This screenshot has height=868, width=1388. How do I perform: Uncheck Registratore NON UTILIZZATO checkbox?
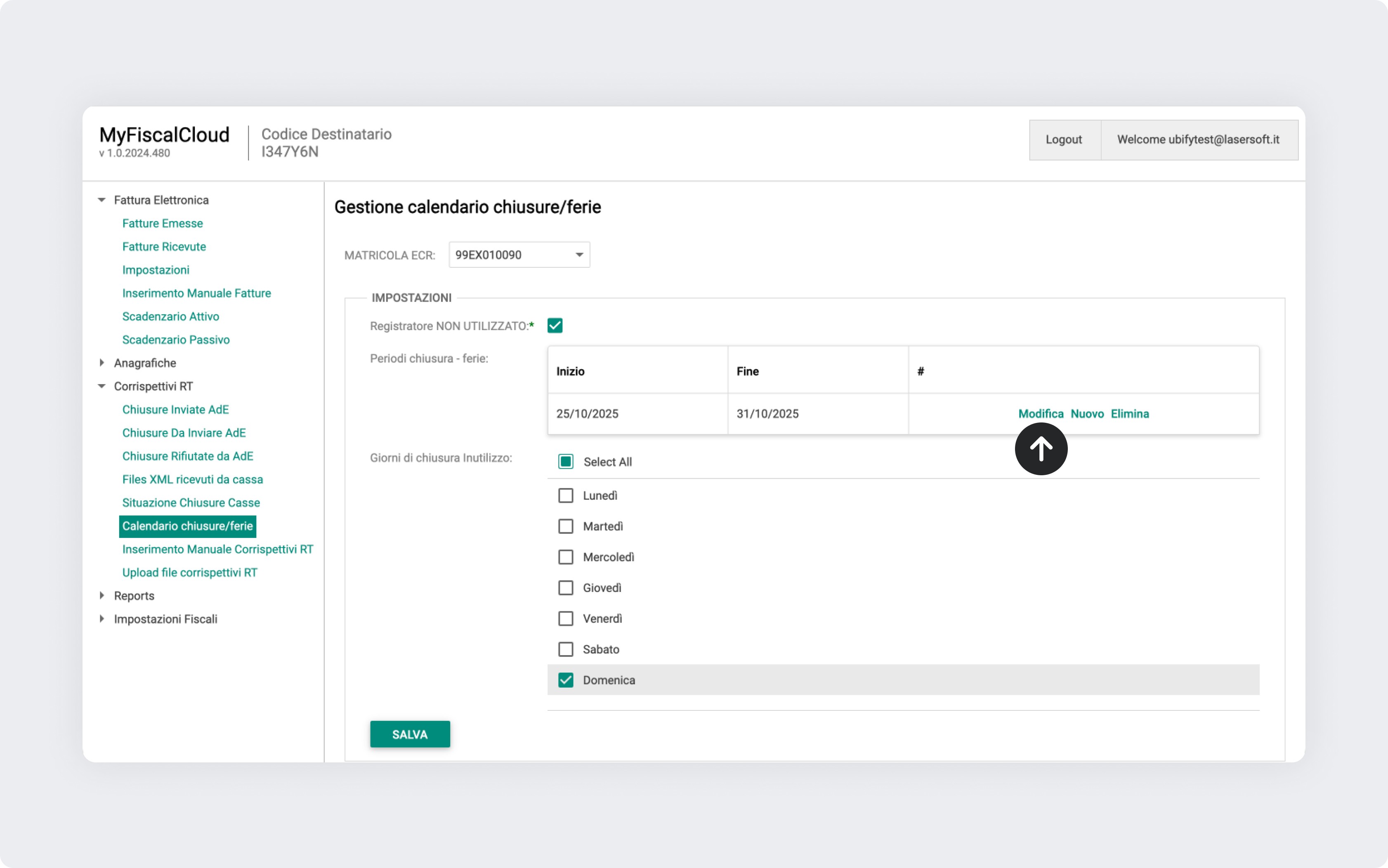point(555,325)
